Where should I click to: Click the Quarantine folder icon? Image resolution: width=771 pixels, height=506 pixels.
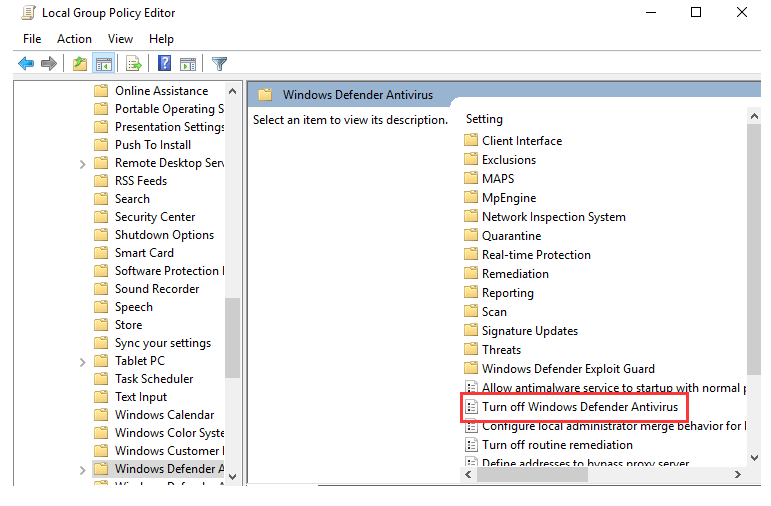471,235
